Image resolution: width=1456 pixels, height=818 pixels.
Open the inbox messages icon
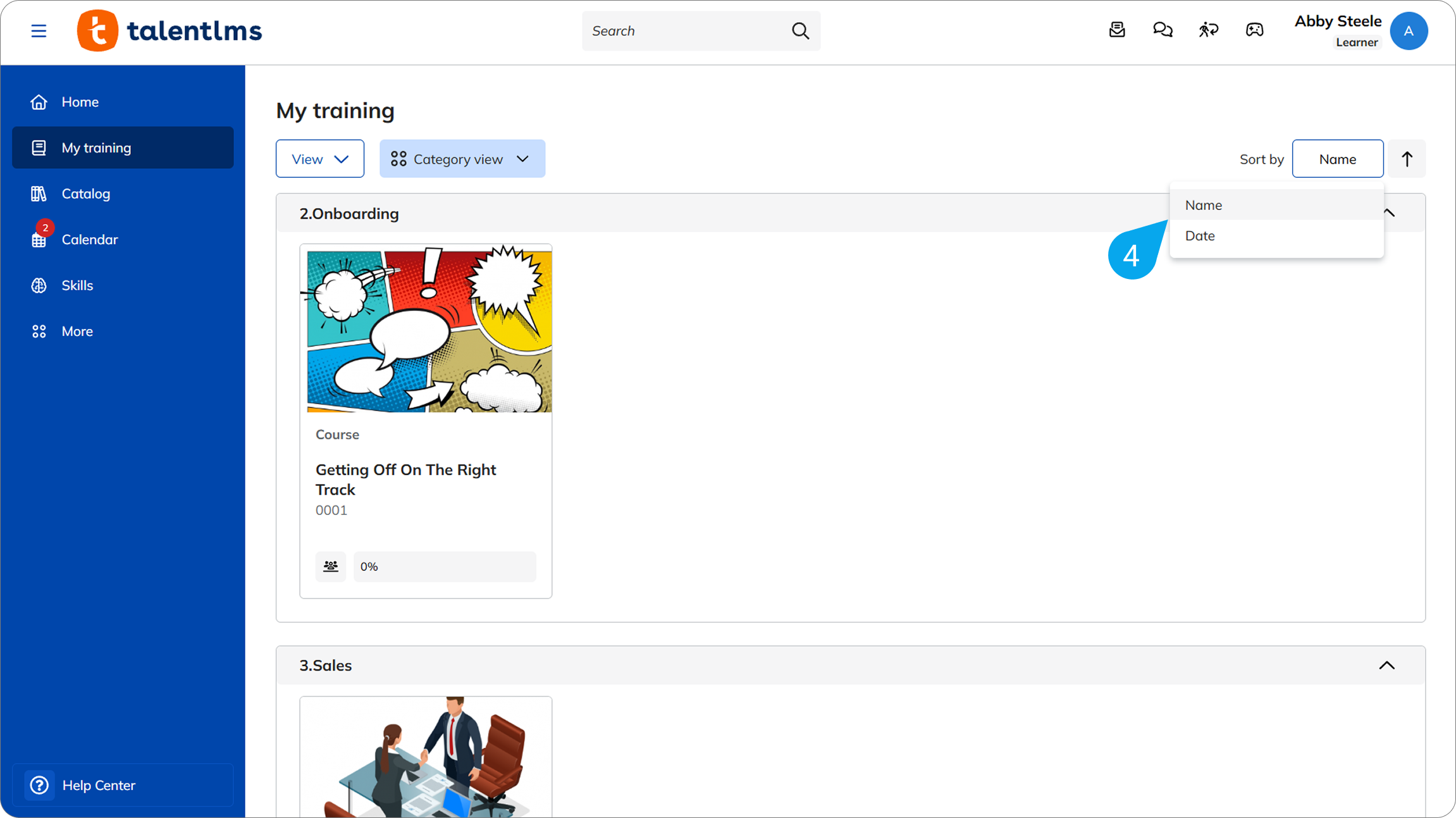[x=1117, y=30]
